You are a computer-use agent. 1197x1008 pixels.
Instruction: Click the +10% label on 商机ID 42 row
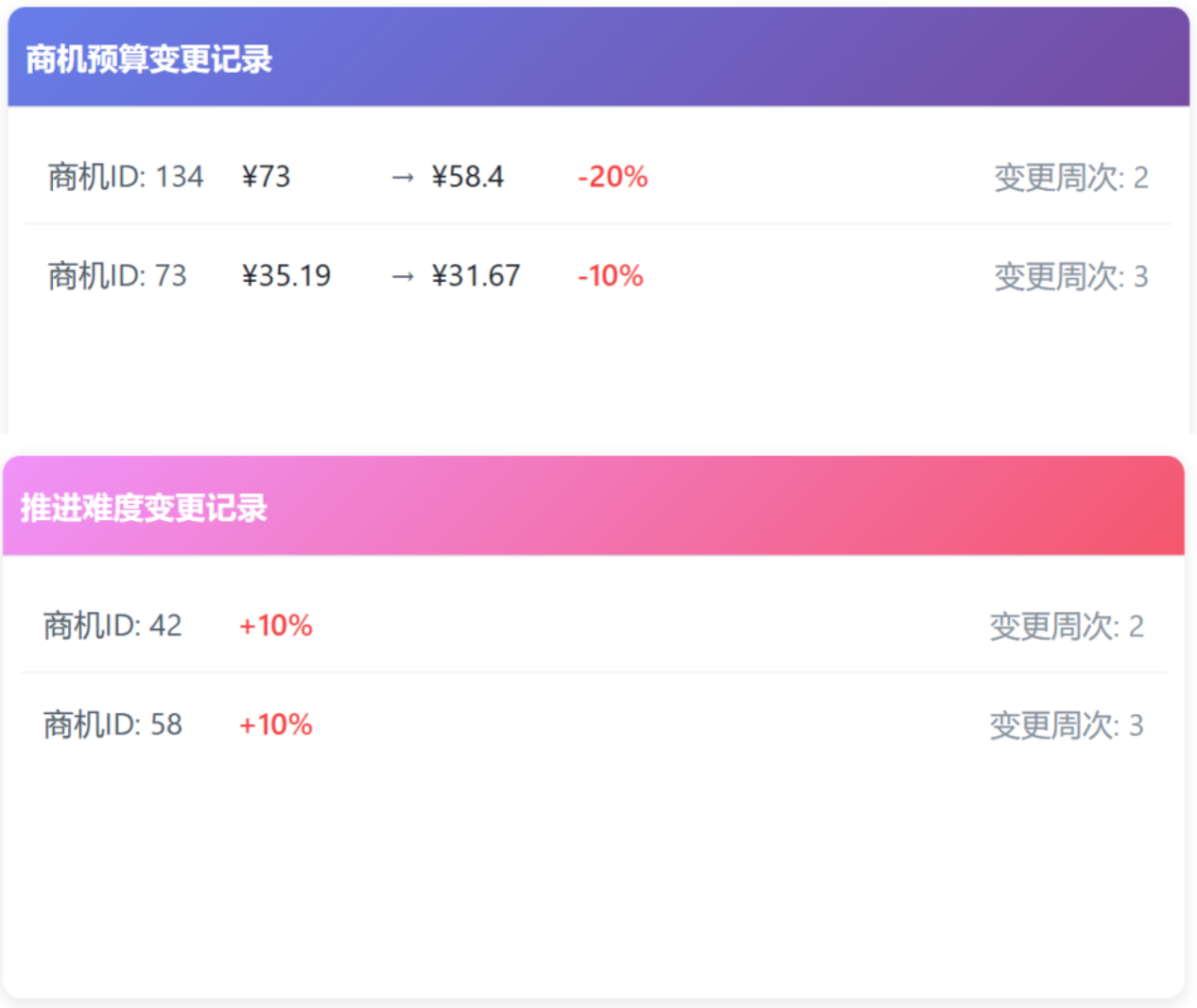pyautogui.click(x=275, y=625)
